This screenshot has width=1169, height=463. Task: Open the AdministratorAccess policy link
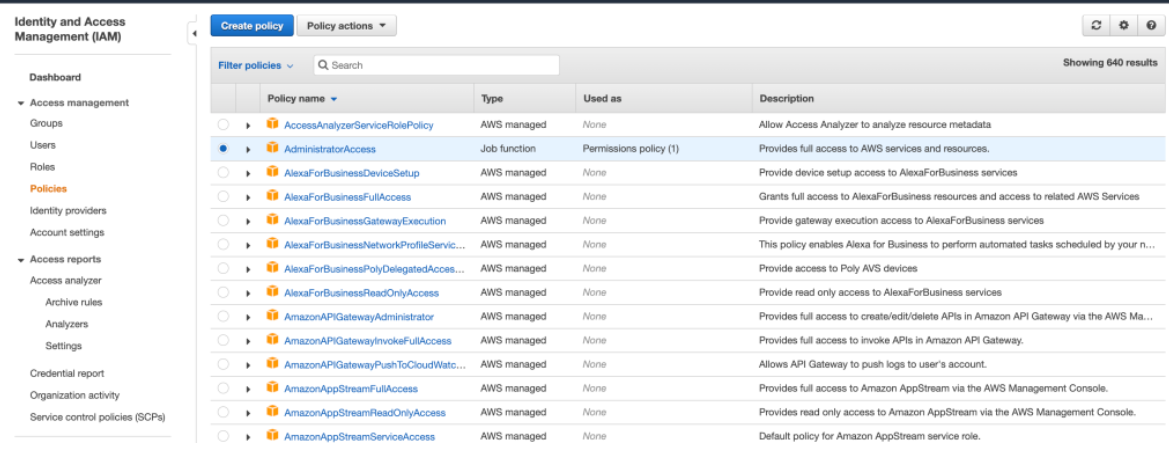[330, 149]
